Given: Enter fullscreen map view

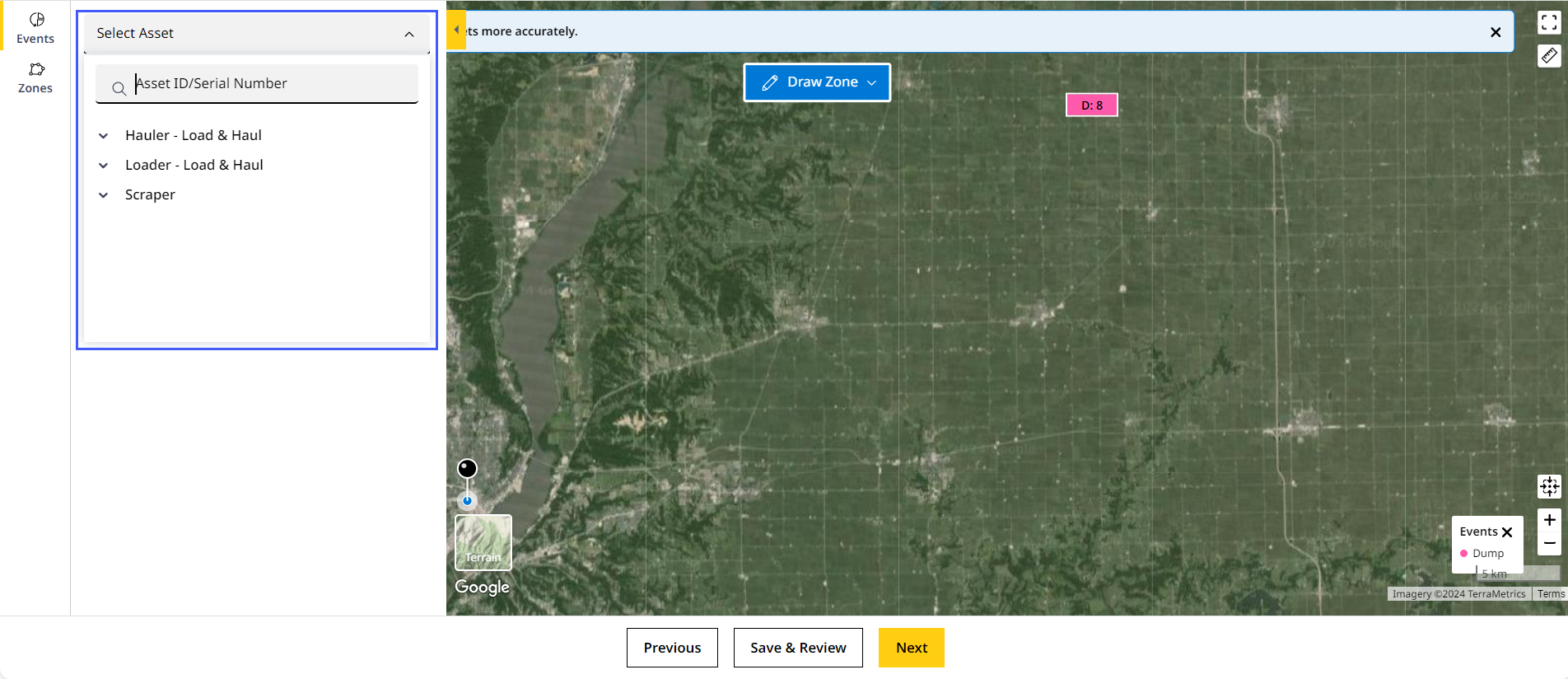Looking at the screenshot, I should [x=1549, y=23].
